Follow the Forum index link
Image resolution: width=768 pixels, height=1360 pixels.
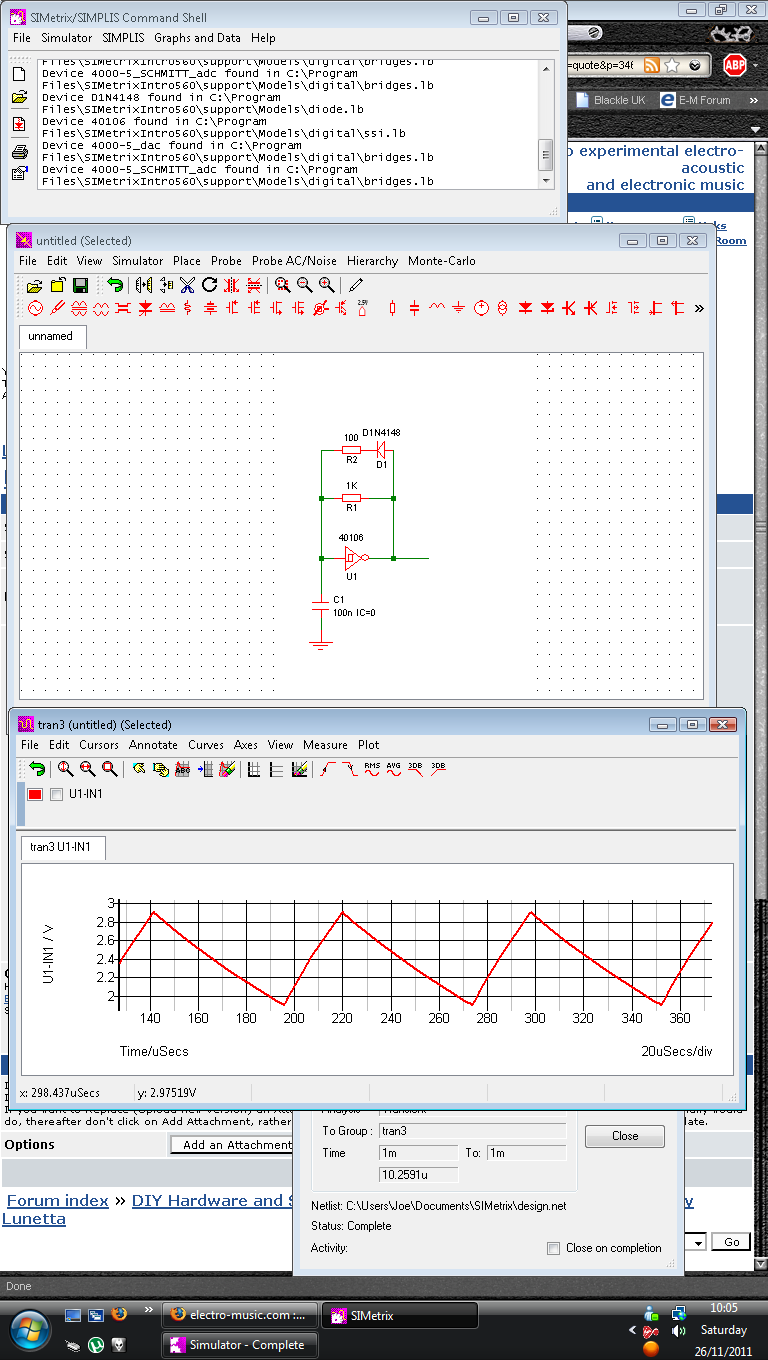57,1201
